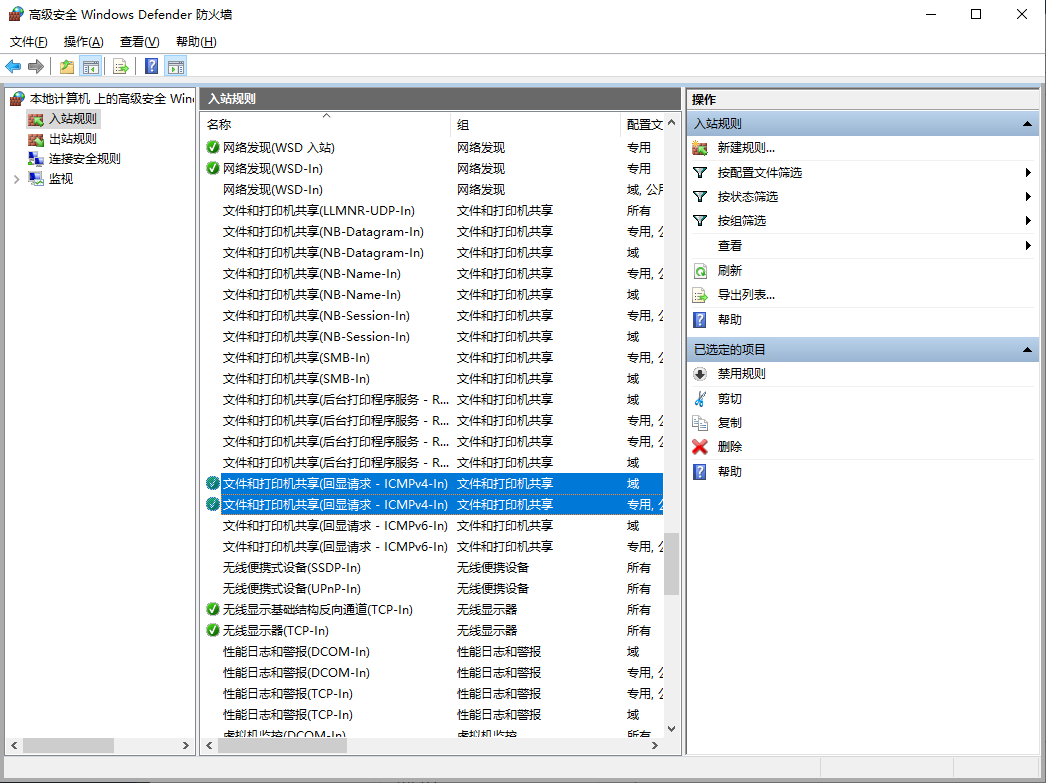Open 查看 submenu arrow in actions

point(1028,245)
